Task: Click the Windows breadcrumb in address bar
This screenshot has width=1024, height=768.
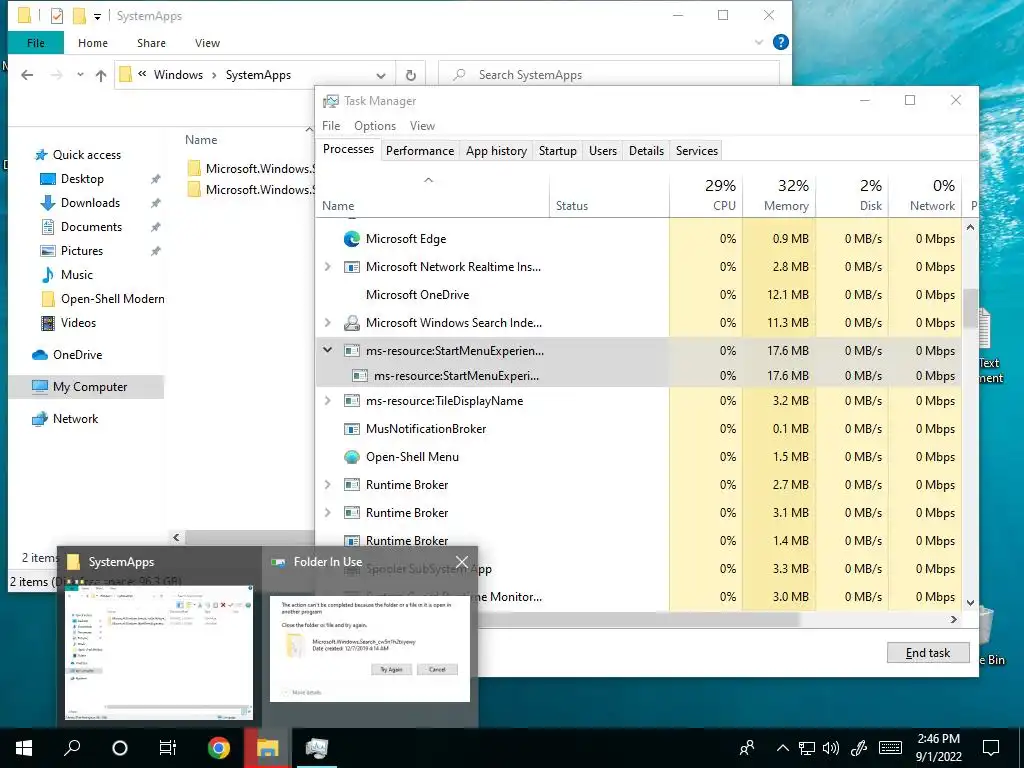Action: (x=178, y=75)
